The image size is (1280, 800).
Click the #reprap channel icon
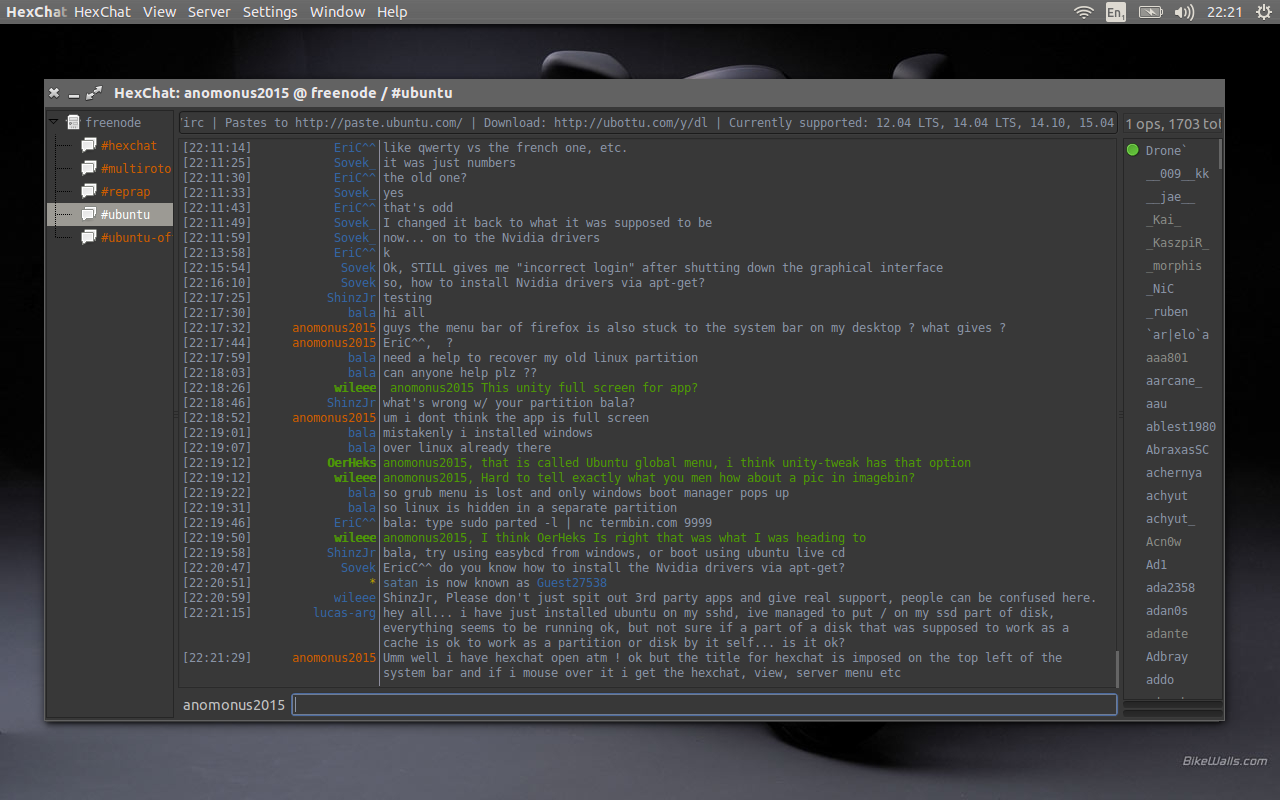(x=88, y=192)
